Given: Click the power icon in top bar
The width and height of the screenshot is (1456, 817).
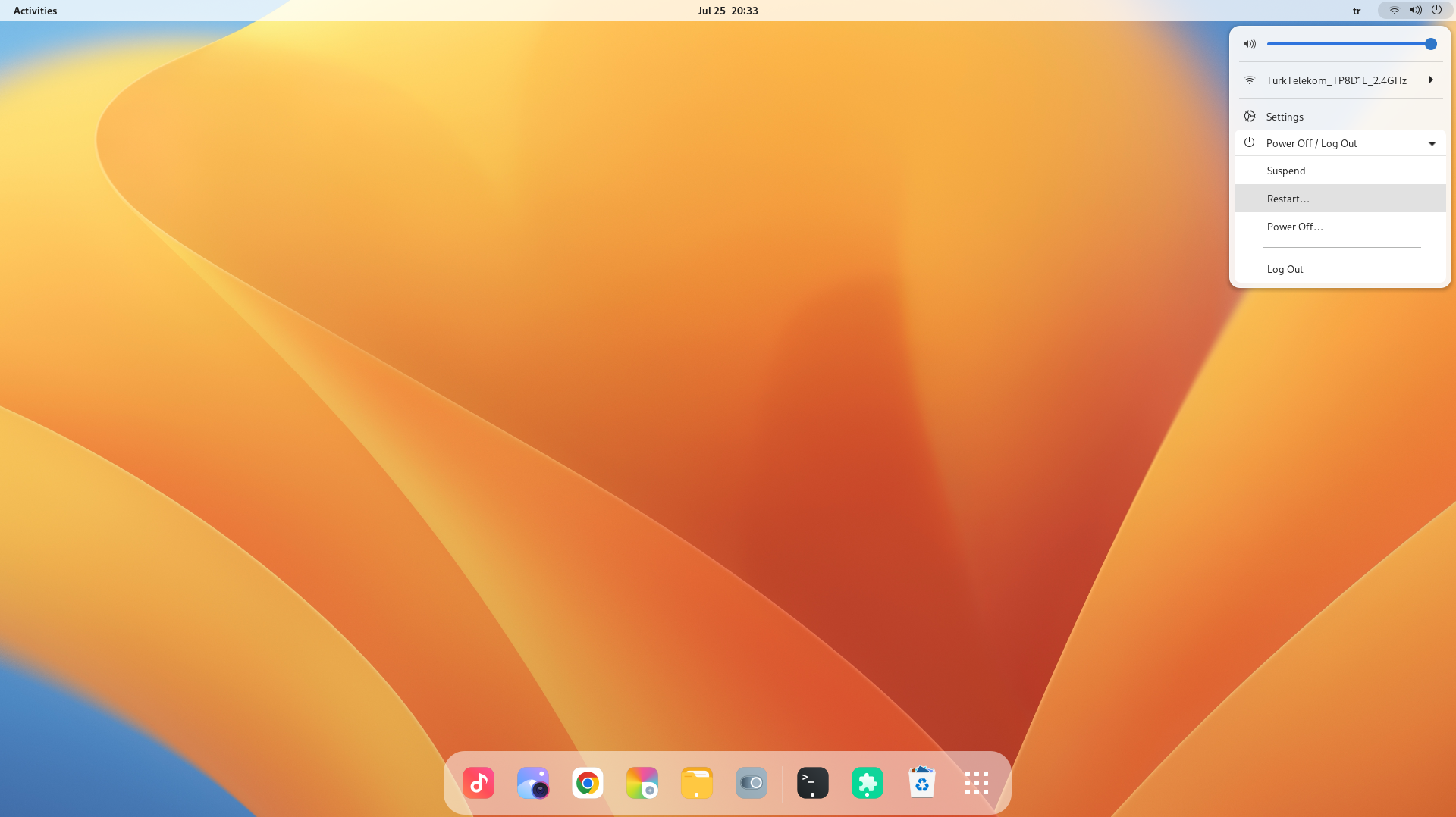Looking at the screenshot, I should 1436,11.
